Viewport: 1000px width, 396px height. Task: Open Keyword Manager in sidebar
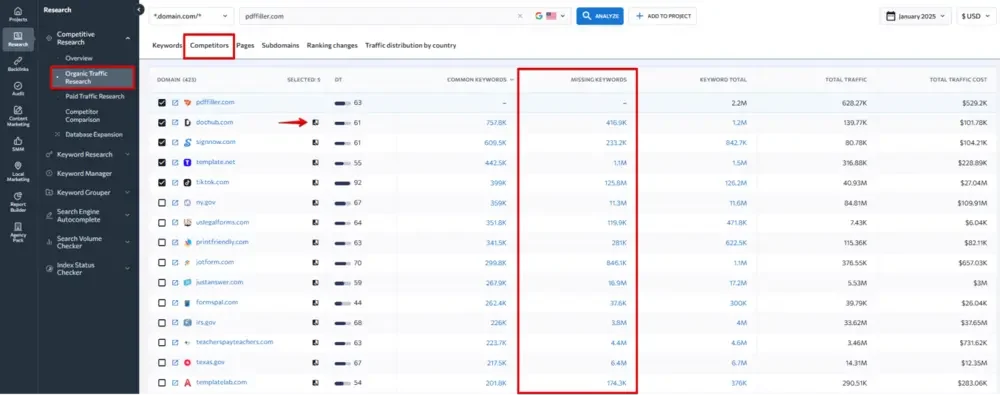pyautogui.click(x=84, y=173)
